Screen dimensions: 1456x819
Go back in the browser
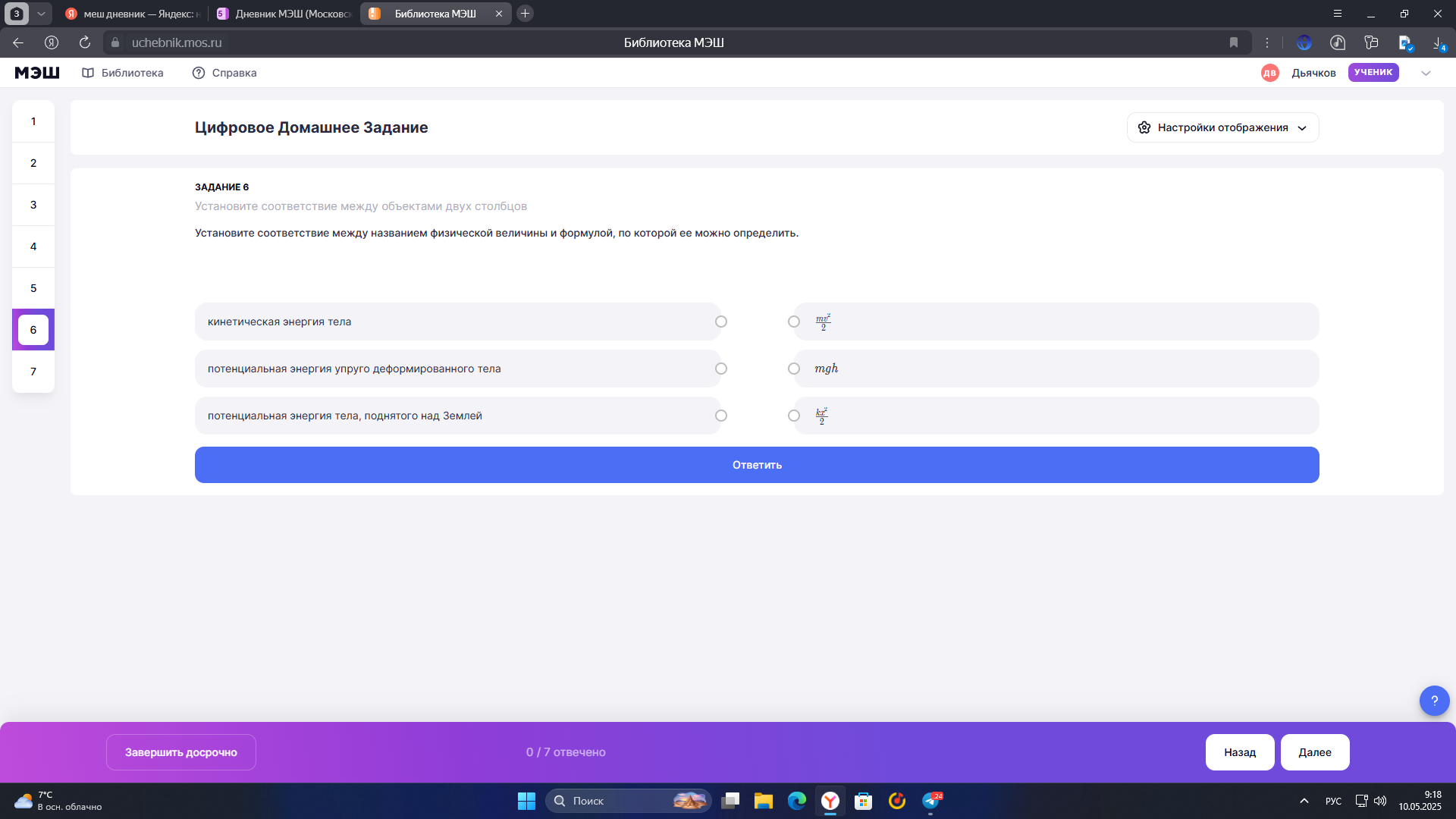click(x=18, y=42)
